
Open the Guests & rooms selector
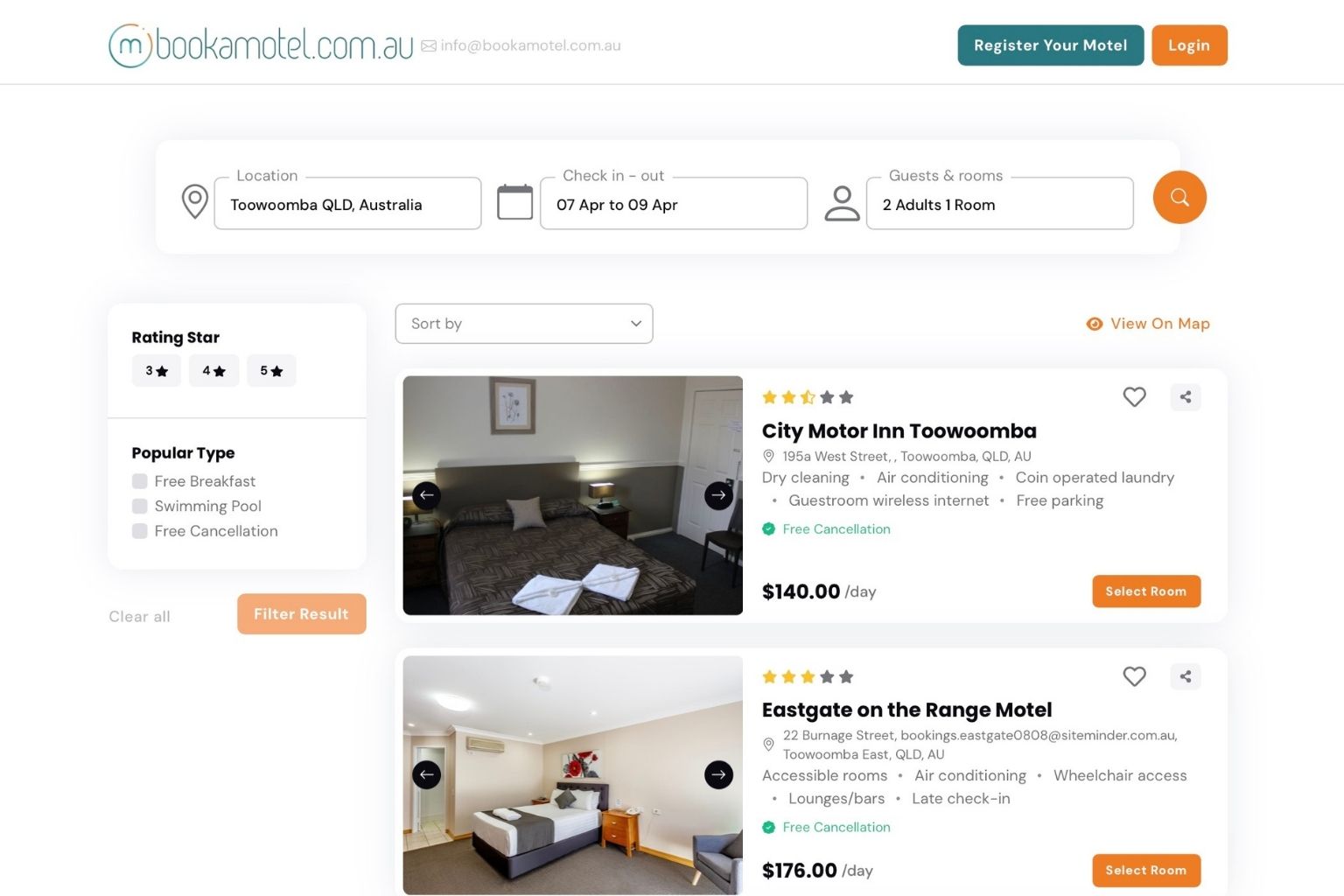999,204
